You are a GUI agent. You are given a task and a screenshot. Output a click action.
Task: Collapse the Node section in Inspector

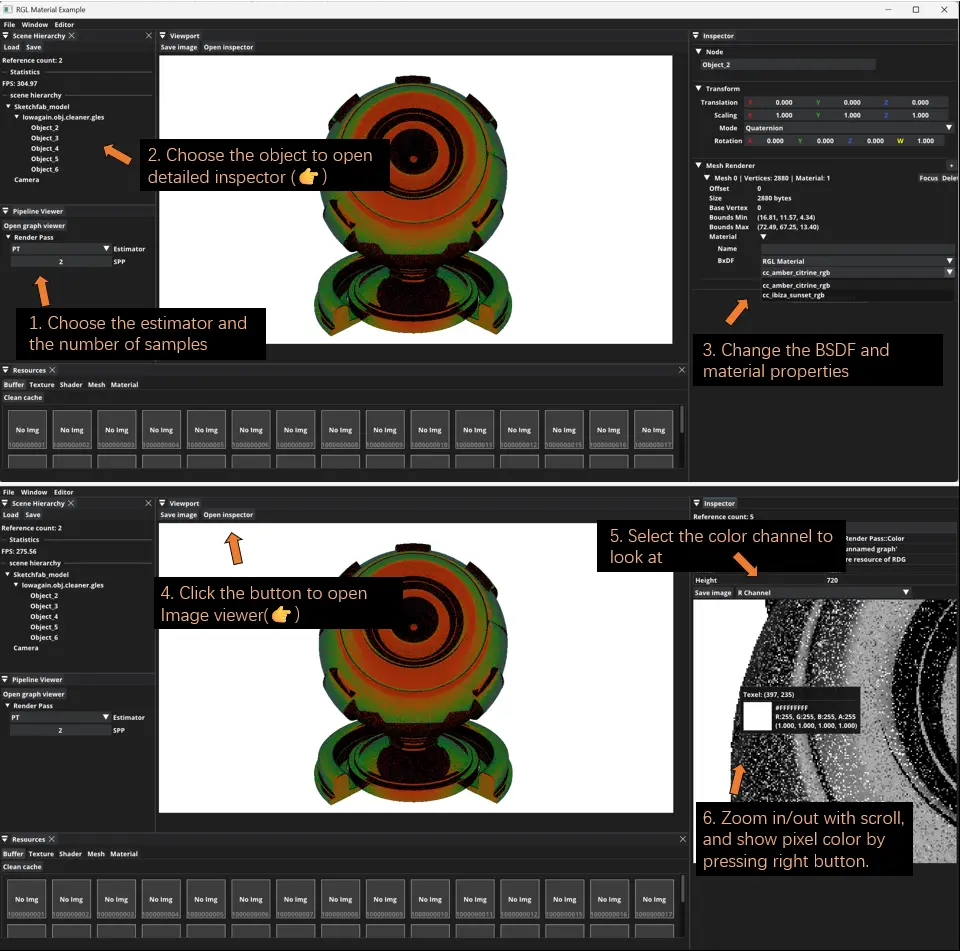699,52
